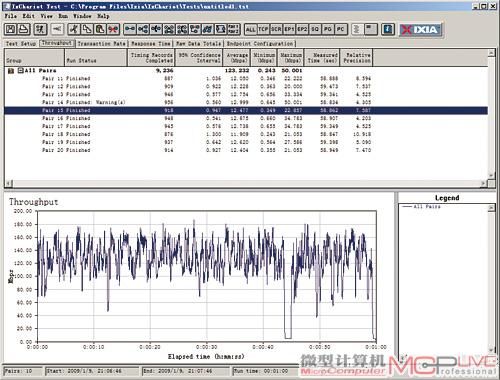Click the red Delete icon
500x380 pixels.
(113, 29)
